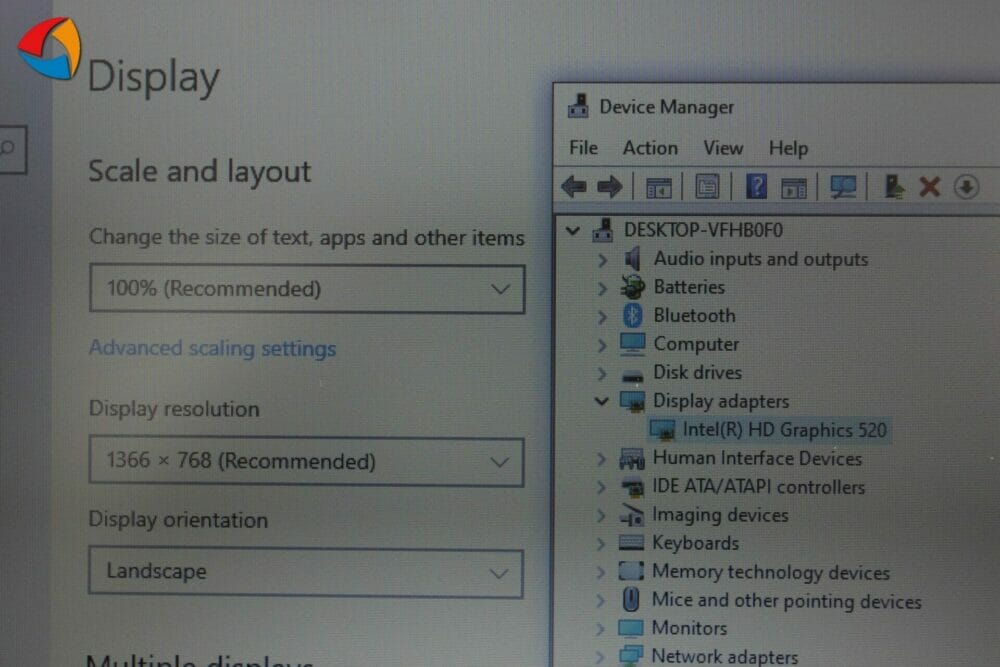Screen dimensions: 1000x667
Task: Open the Properties toolbar icon in Device Manager
Action: coord(707,187)
